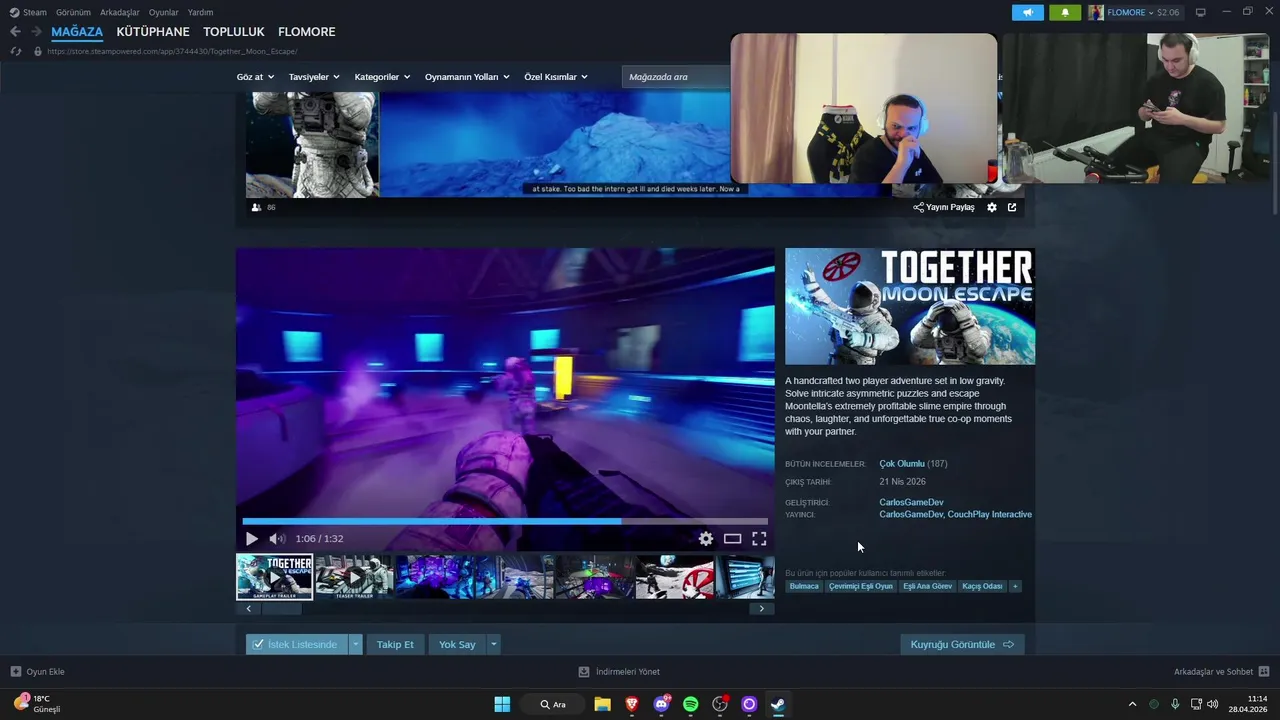This screenshot has width=1280, height=720.
Task: Open the Yardım menu
Action: pyautogui.click(x=200, y=12)
